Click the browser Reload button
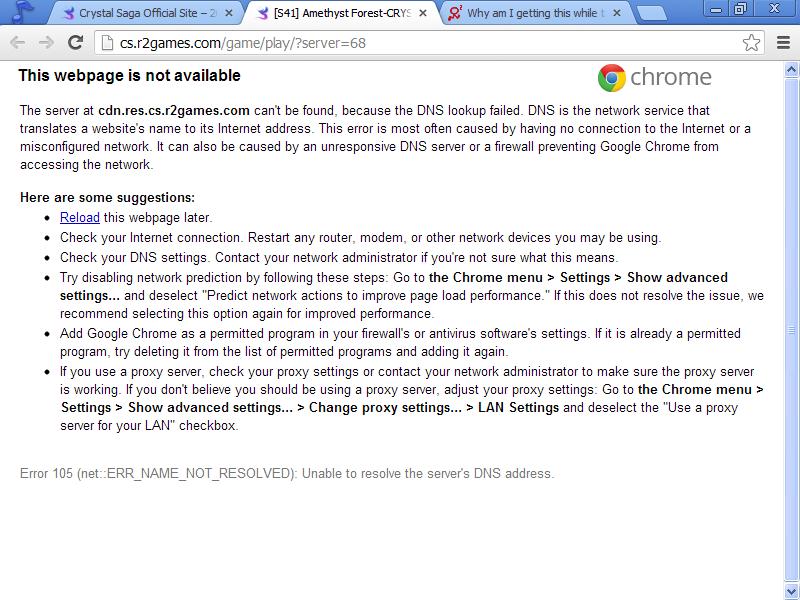 tap(75, 43)
